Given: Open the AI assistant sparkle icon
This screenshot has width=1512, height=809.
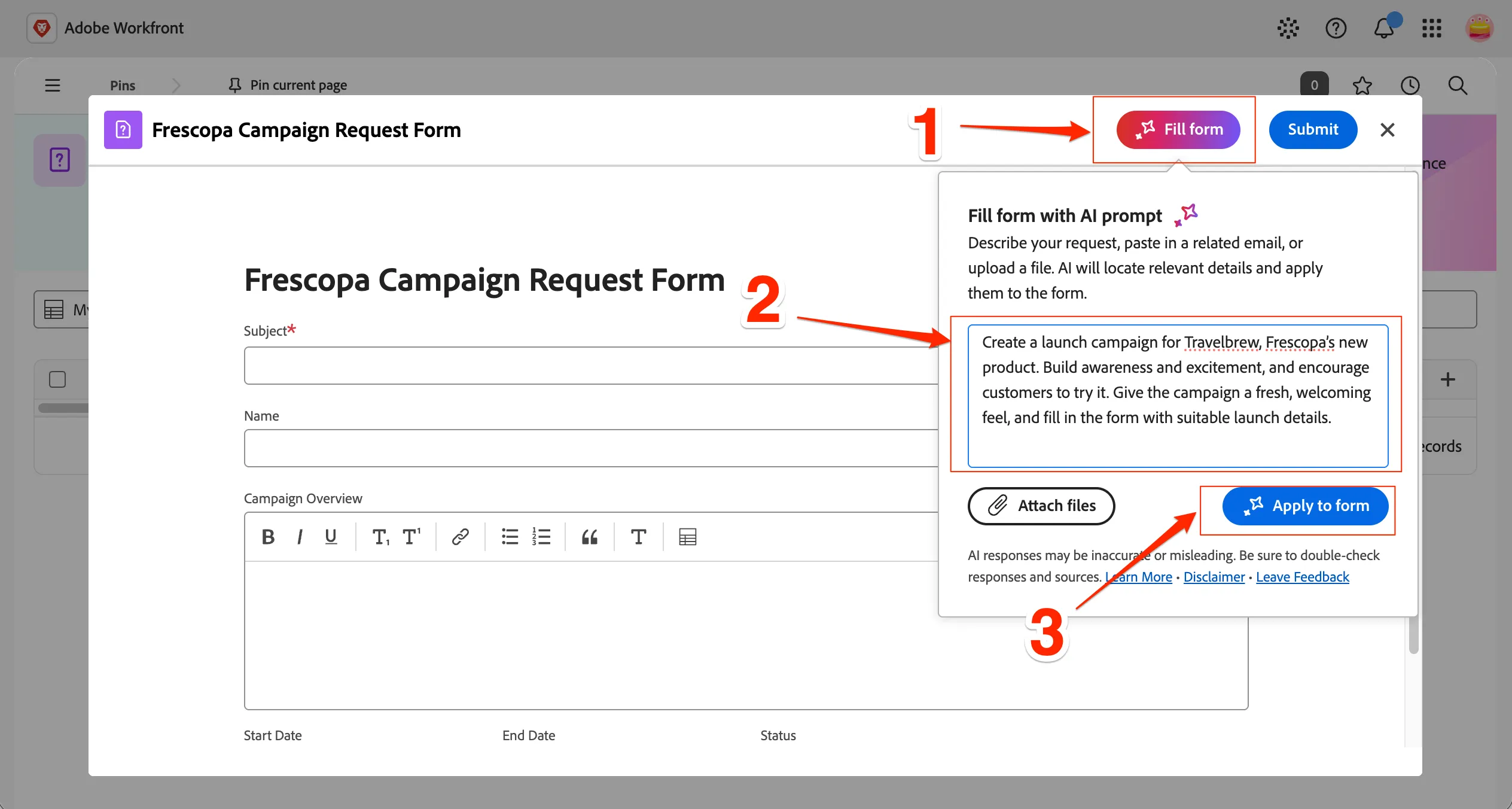Looking at the screenshot, I should coord(1288,28).
